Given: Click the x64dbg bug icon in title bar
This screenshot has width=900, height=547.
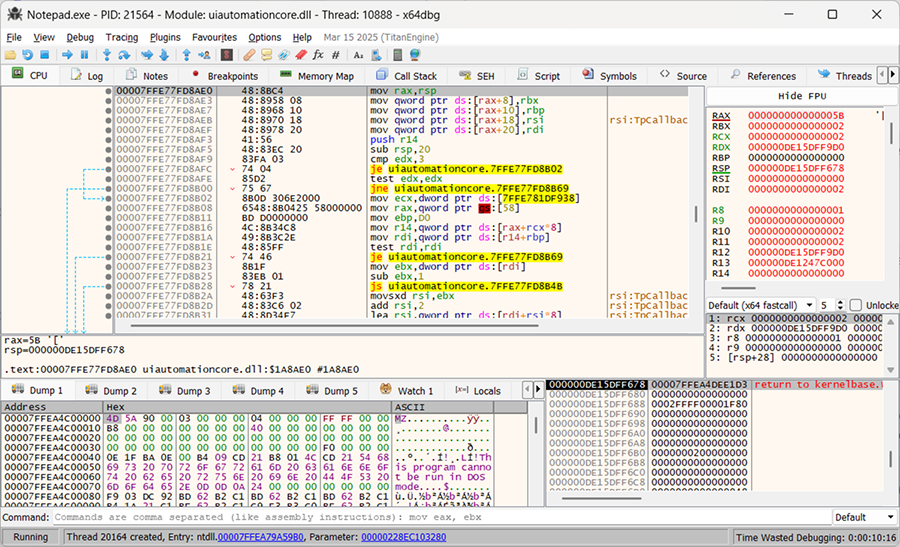Looking at the screenshot, I should click(14, 14).
